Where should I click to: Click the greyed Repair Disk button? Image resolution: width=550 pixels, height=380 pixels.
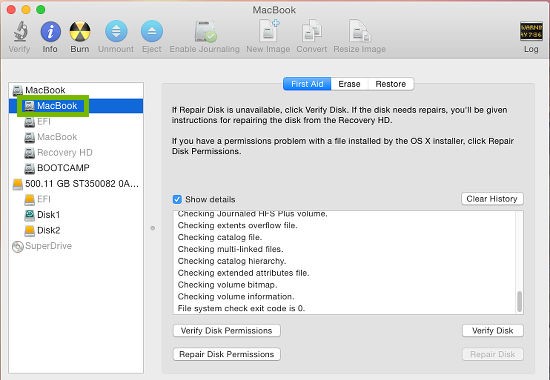pyautogui.click(x=492, y=354)
